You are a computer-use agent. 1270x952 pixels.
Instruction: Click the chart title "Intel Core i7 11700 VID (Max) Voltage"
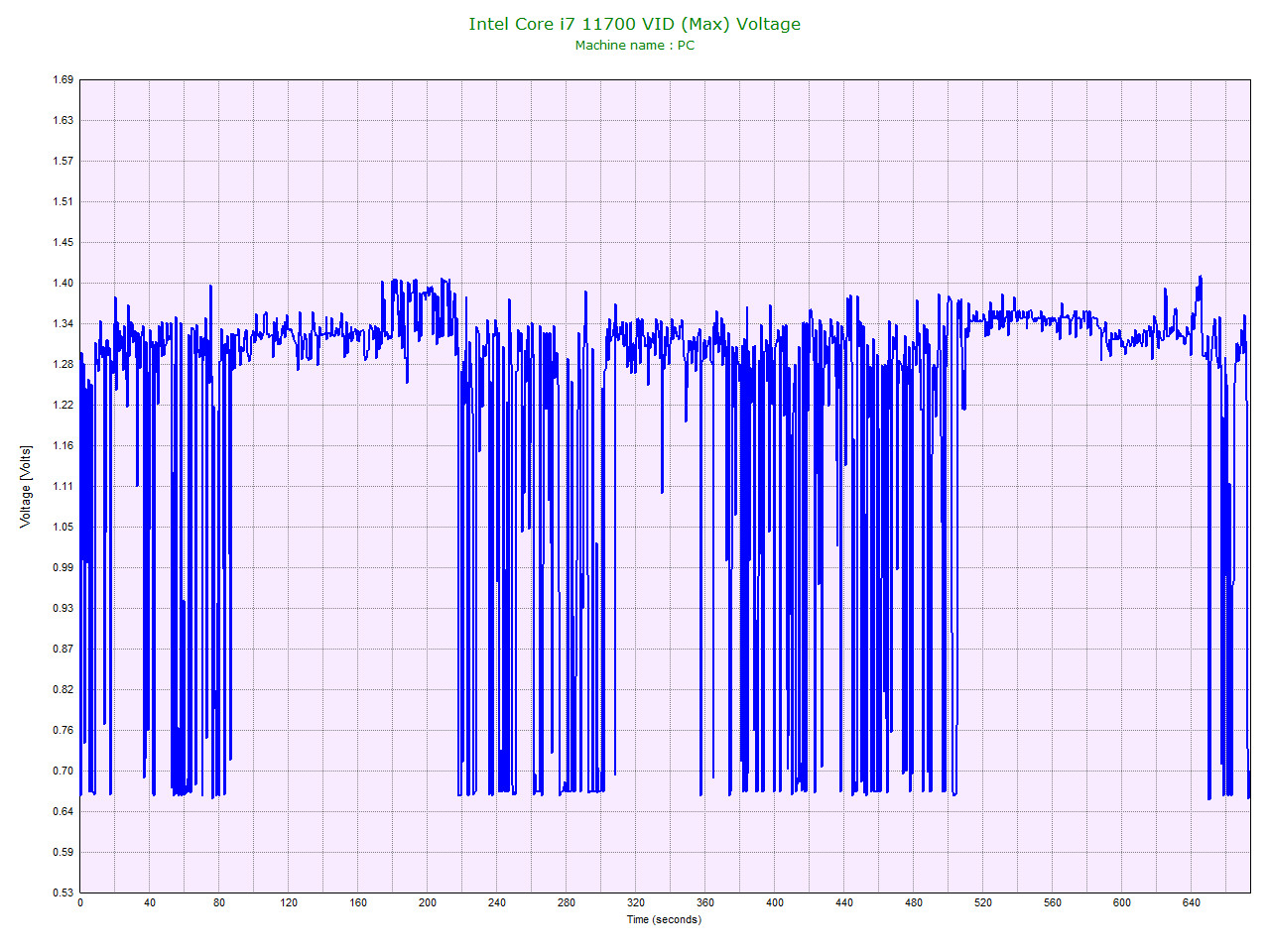point(634,23)
